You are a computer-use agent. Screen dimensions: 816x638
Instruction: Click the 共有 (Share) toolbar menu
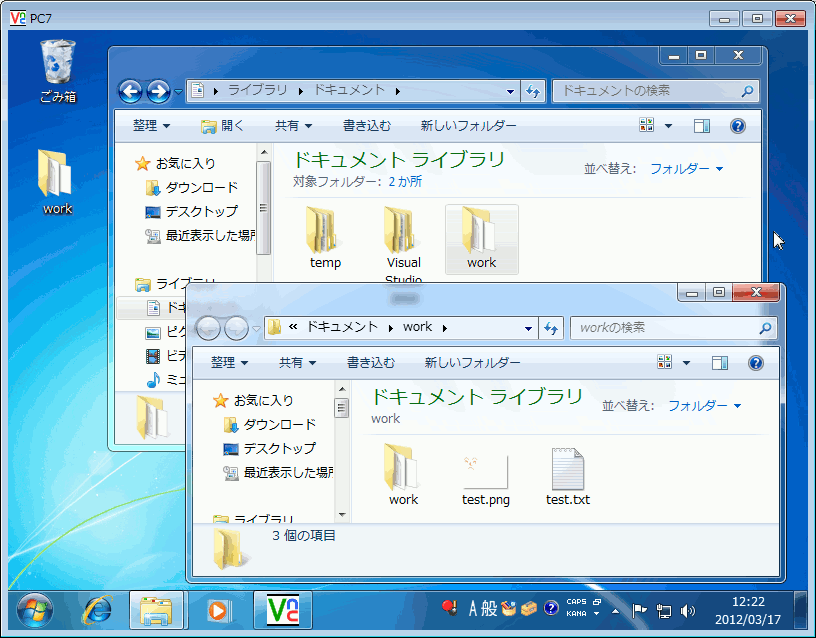point(290,364)
